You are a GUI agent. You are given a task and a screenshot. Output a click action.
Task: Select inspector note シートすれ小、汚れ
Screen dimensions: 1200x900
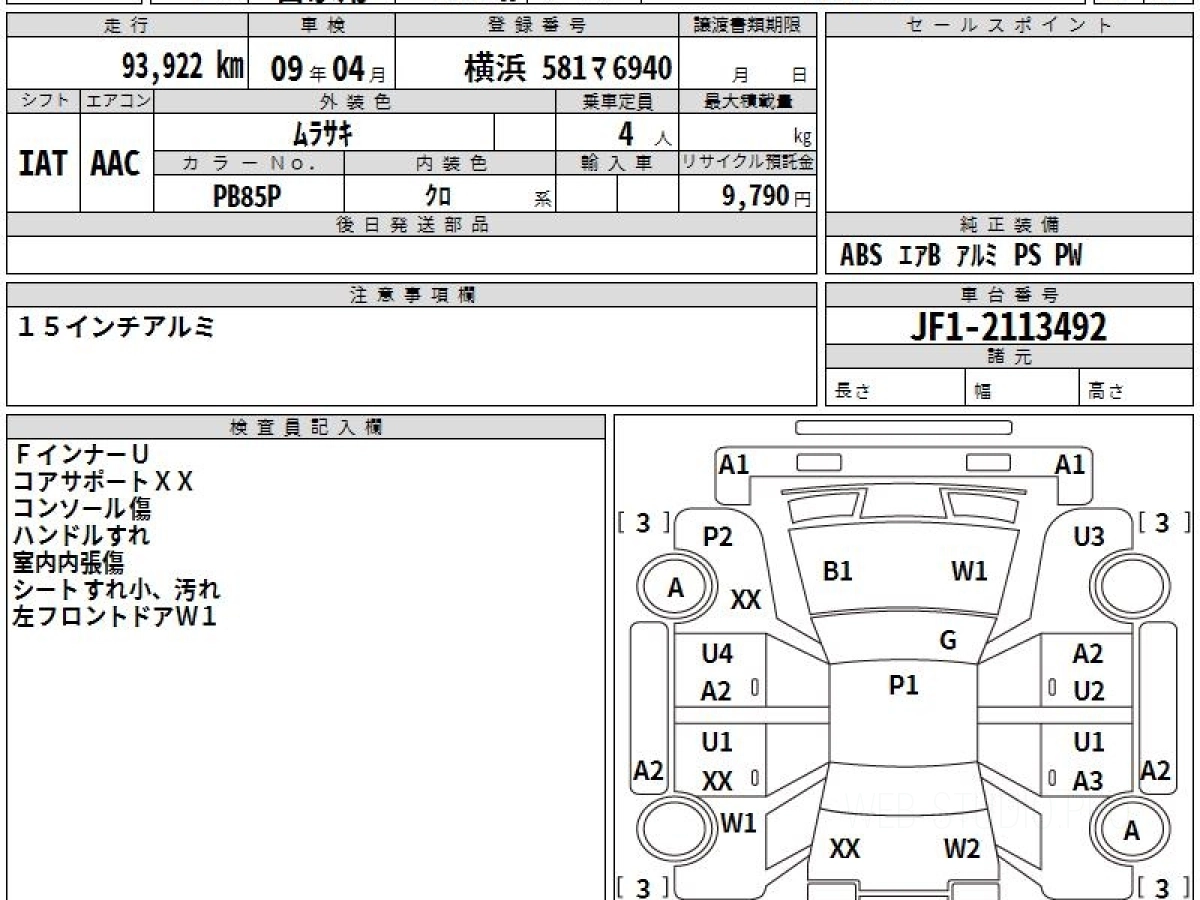[117, 590]
